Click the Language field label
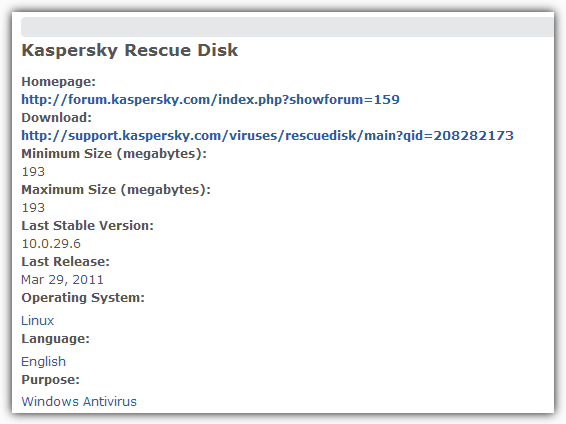 click(x=56, y=339)
